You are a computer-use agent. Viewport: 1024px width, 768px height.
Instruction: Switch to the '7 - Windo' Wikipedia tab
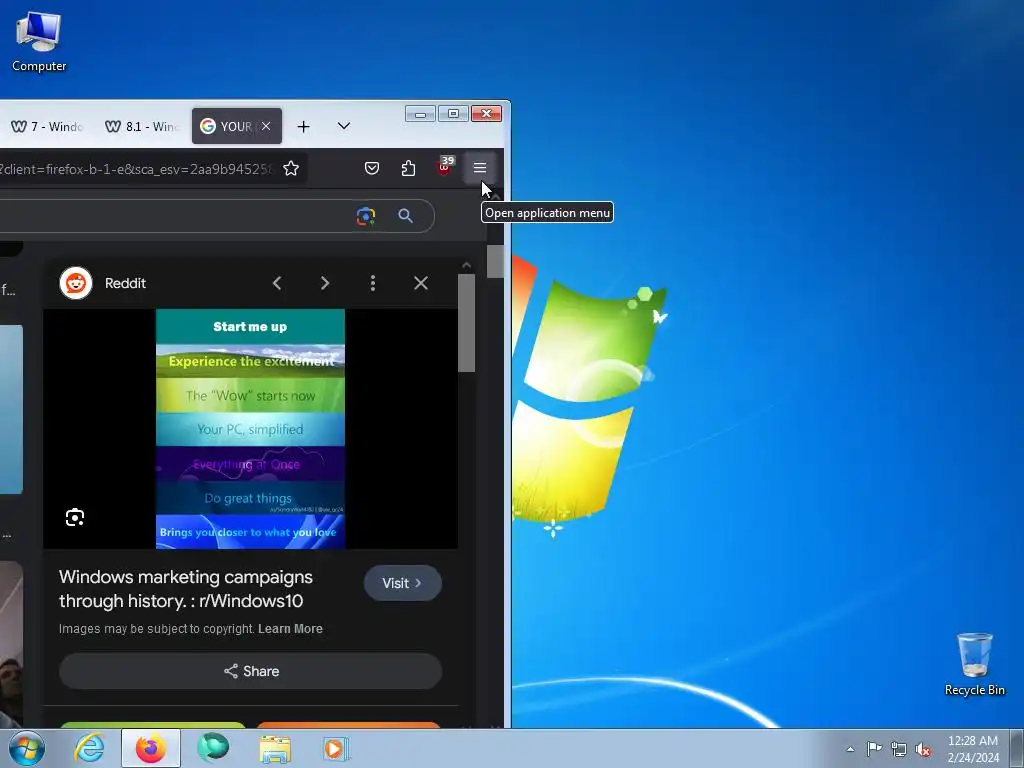coord(47,126)
